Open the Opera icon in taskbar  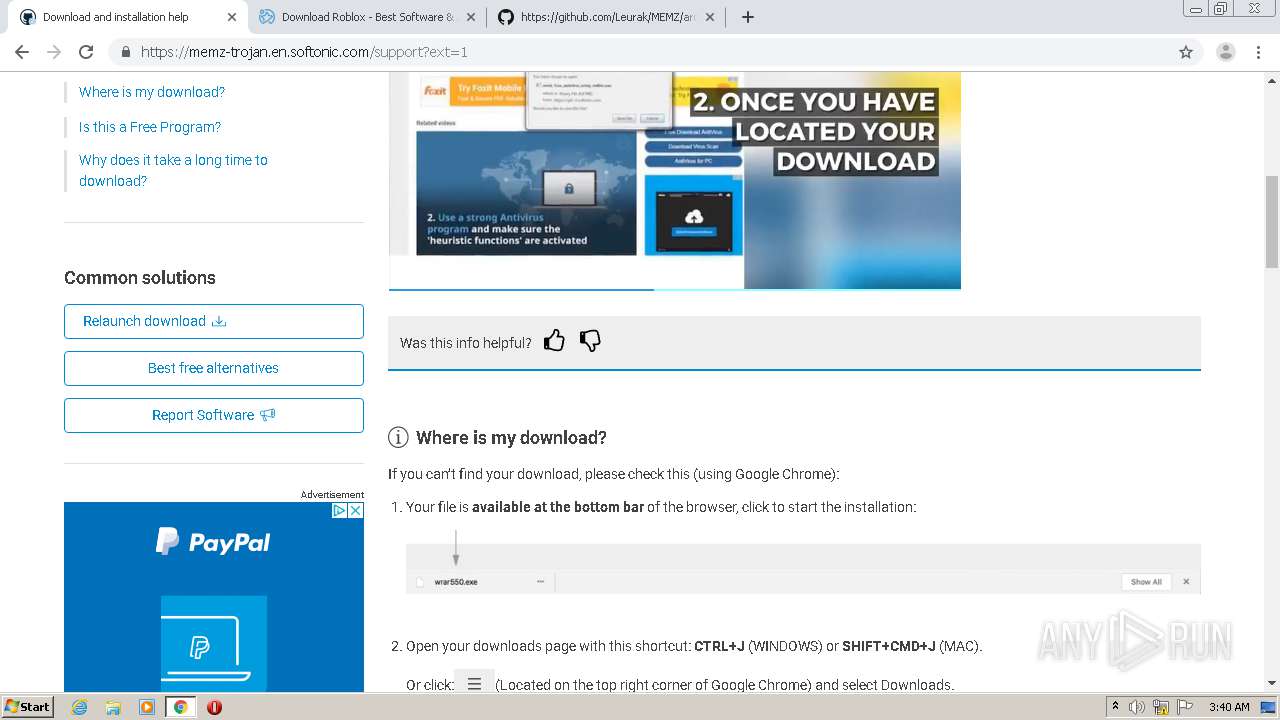click(214, 707)
